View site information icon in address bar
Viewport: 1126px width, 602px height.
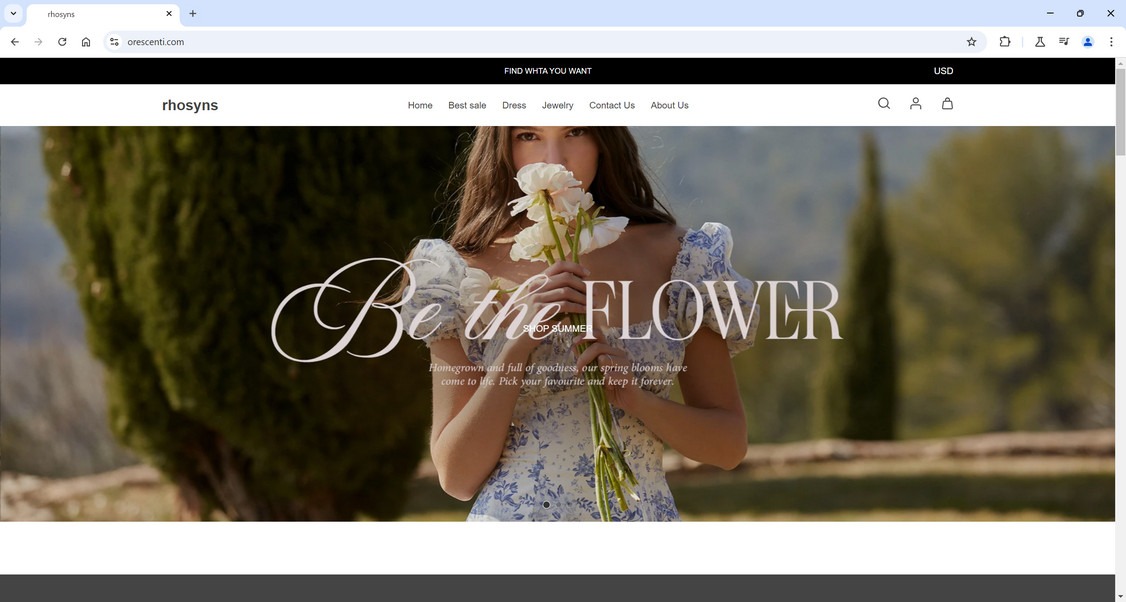pos(114,42)
